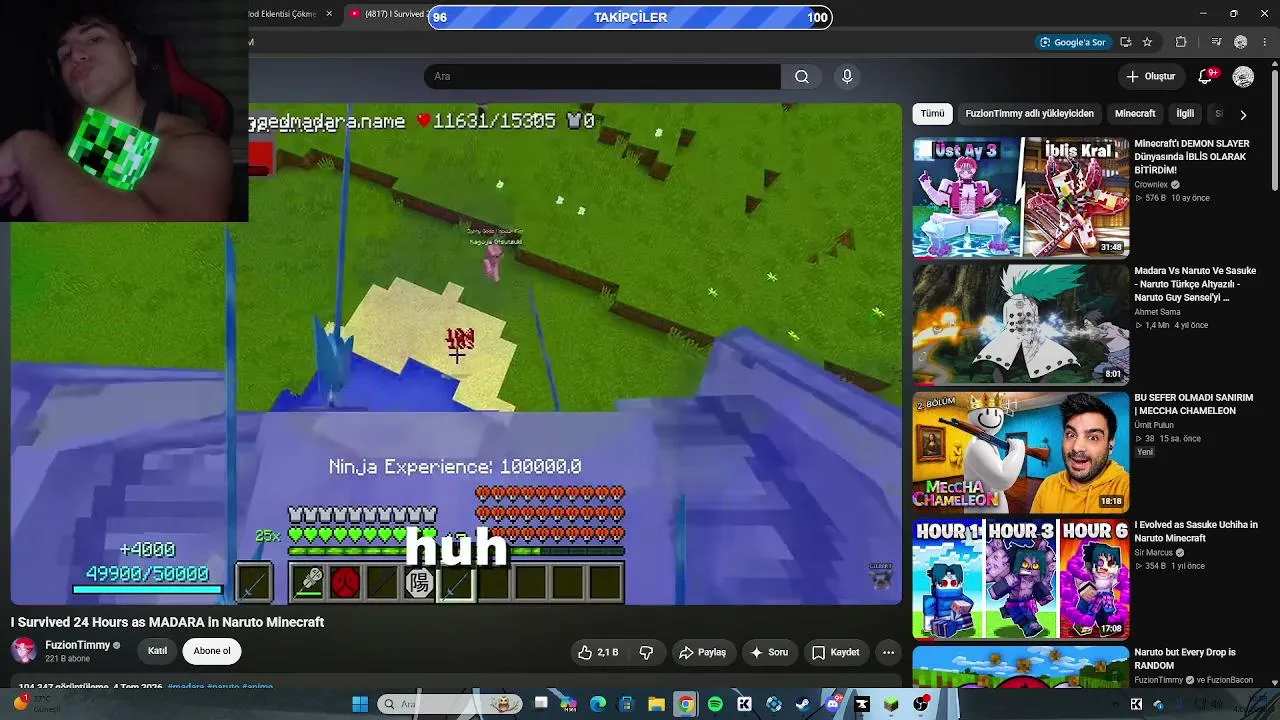
Task: Open Steam from the taskbar
Action: [x=802, y=704]
